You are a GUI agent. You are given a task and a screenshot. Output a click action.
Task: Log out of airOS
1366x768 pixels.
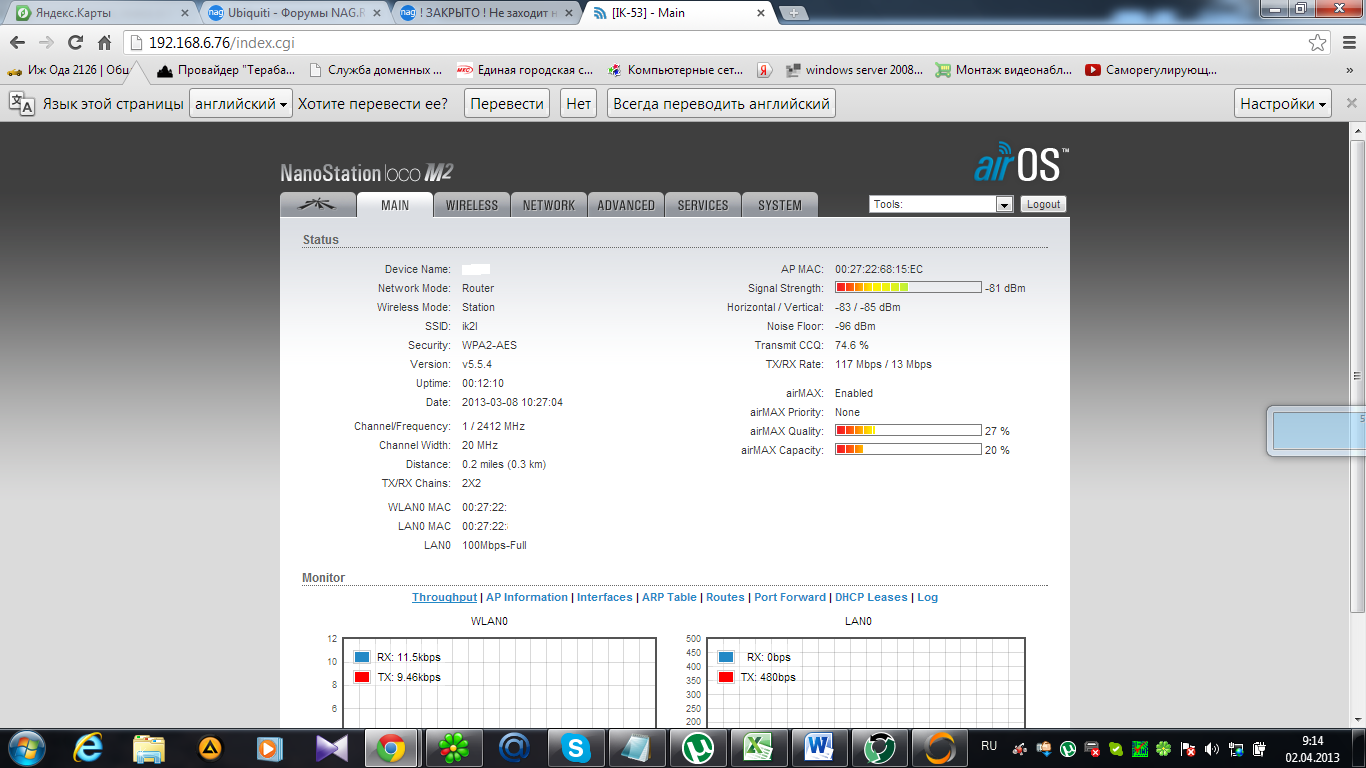coord(1043,204)
